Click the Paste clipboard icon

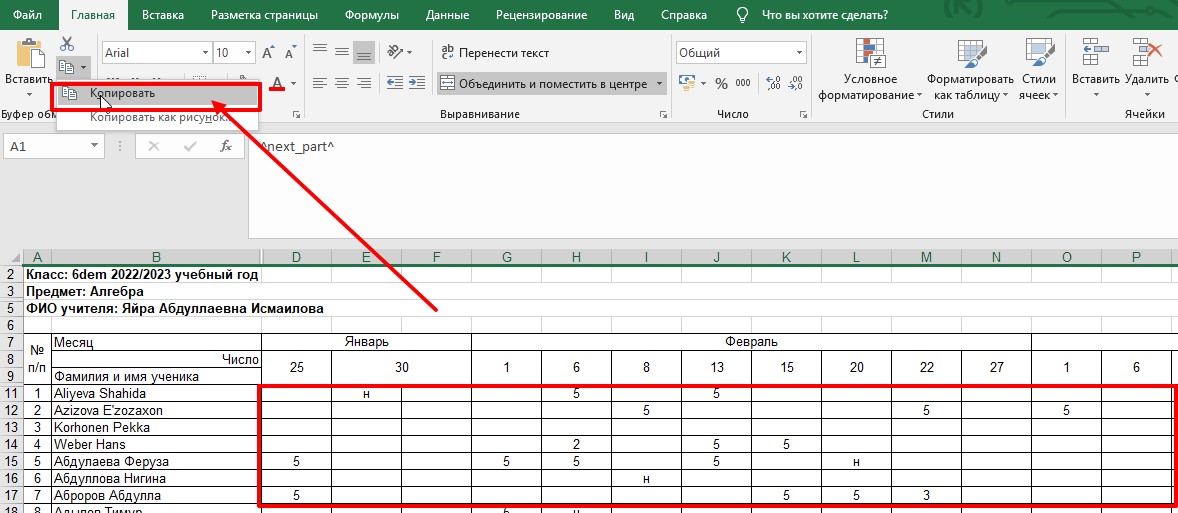coord(30,54)
